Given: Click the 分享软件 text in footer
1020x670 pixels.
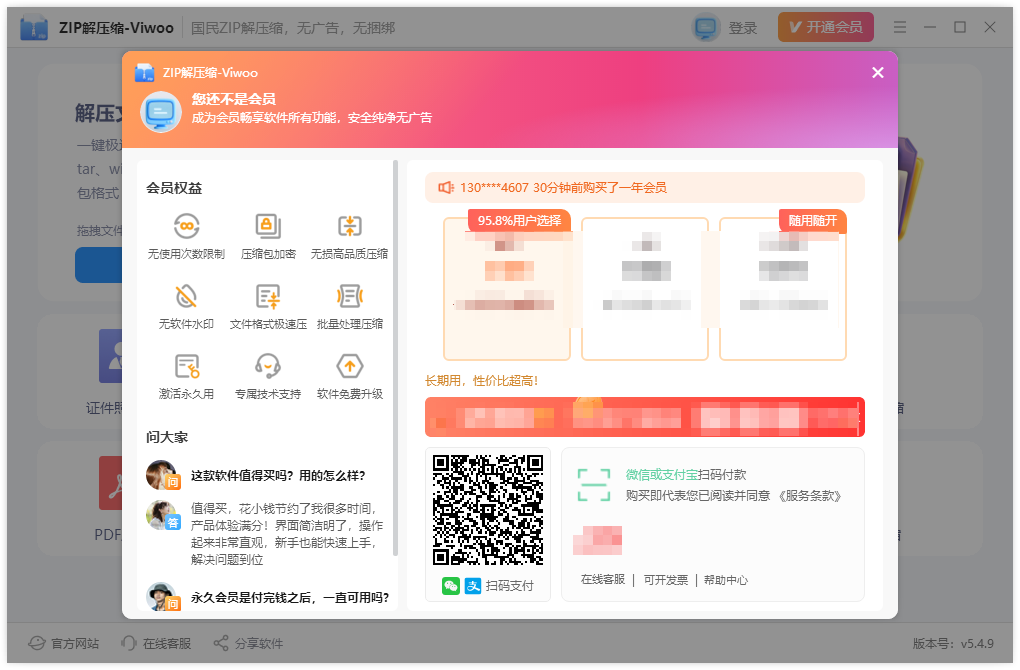Looking at the screenshot, I should [x=259, y=643].
